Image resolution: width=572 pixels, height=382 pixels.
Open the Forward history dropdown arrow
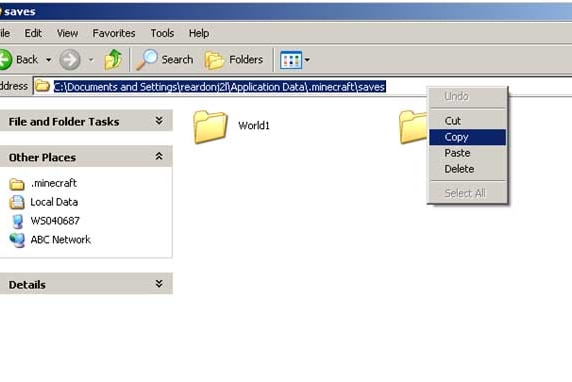(x=91, y=60)
